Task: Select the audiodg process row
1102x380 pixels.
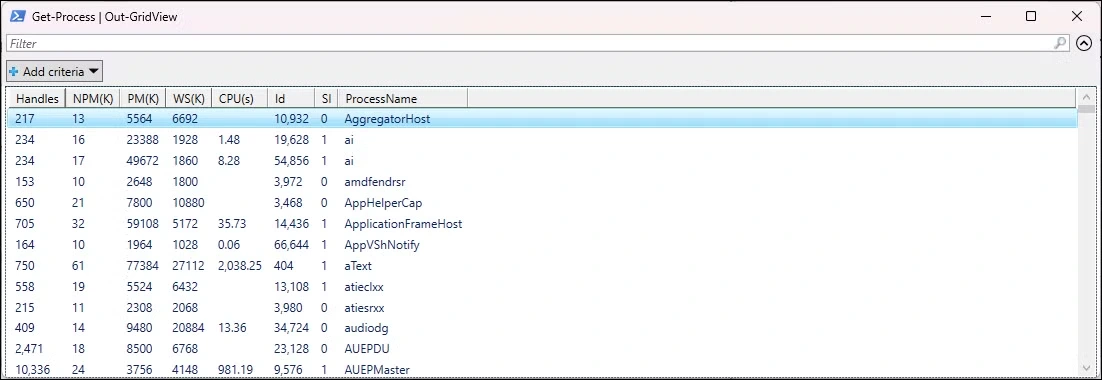Action: (542, 328)
